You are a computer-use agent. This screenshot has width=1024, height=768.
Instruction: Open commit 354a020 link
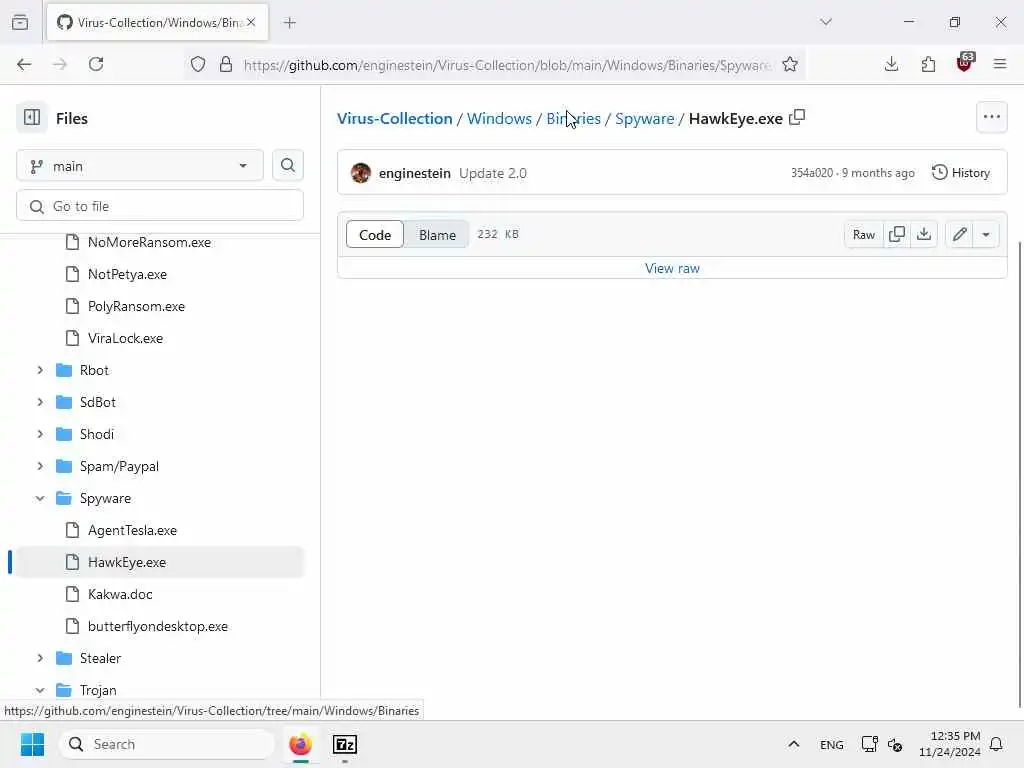(812, 173)
